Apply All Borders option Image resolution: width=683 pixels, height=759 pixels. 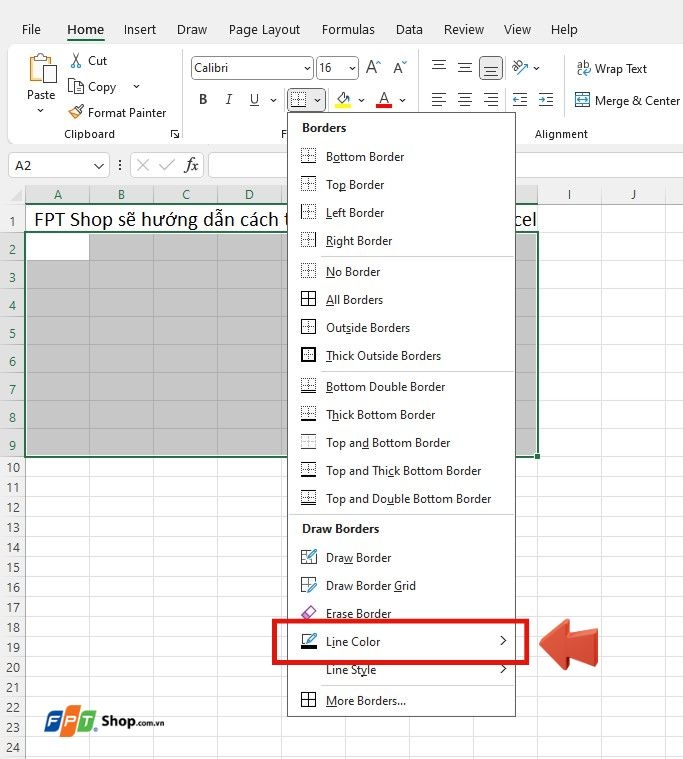pos(401,300)
